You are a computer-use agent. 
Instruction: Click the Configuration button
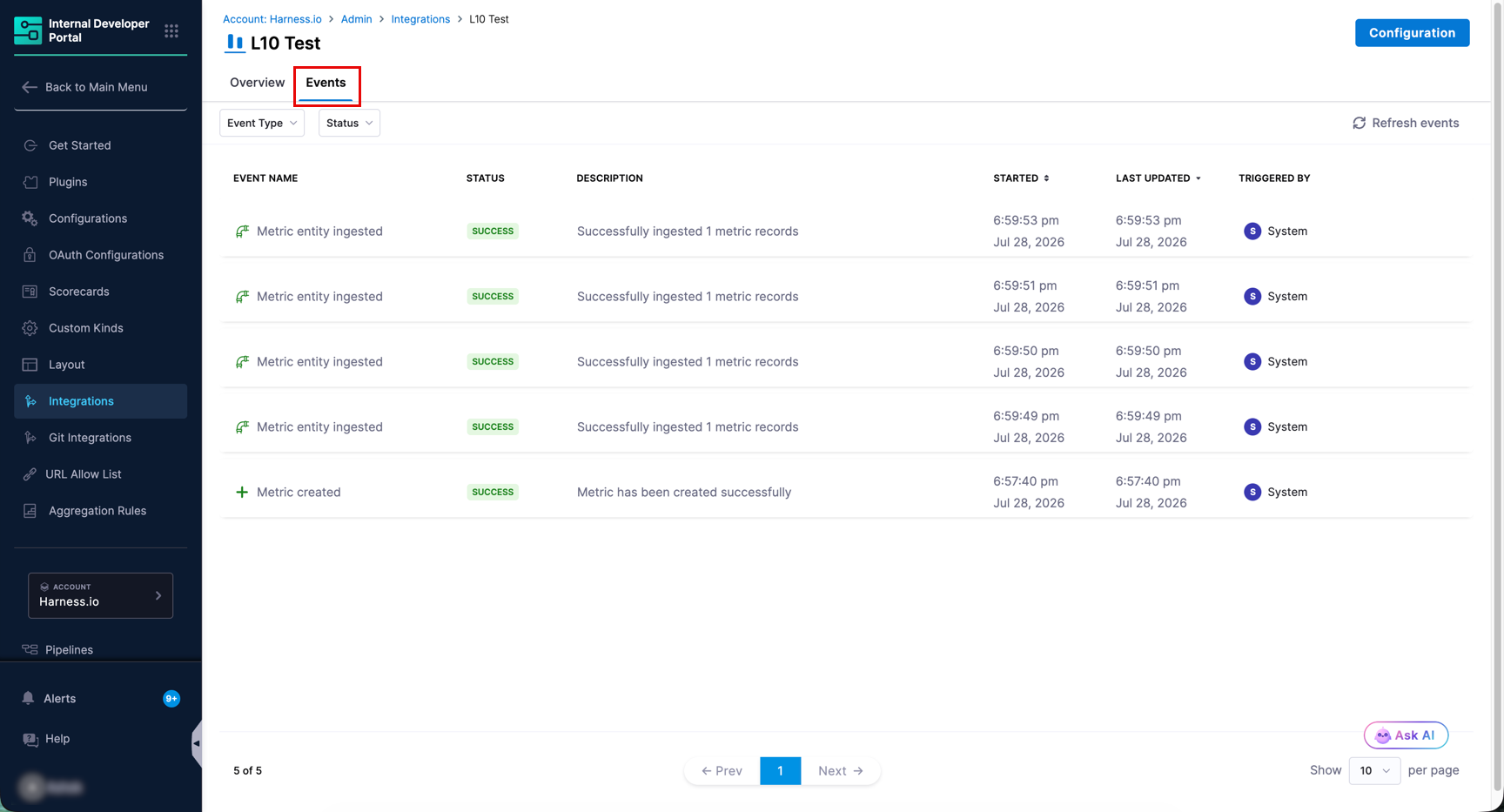point(1412,33)
